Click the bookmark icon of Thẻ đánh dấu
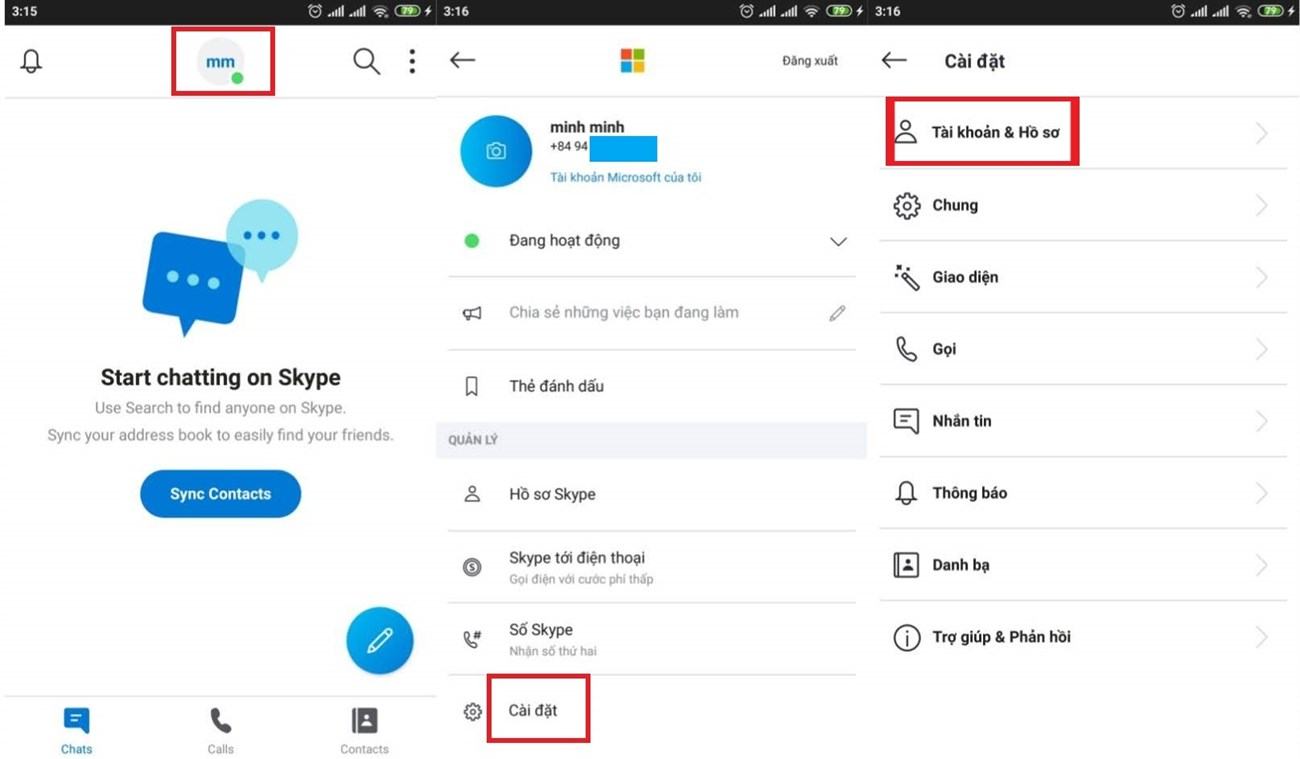This screenshot has height=759, width=1300. pos(472,386)
